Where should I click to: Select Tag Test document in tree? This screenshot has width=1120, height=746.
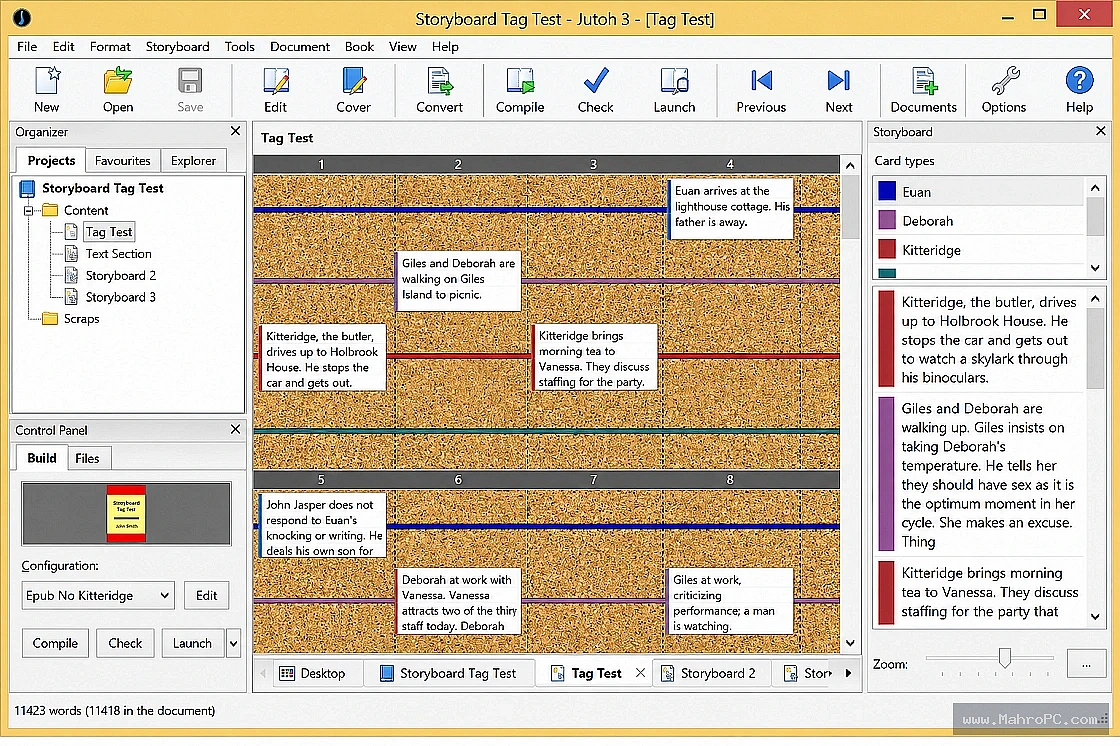109,232
